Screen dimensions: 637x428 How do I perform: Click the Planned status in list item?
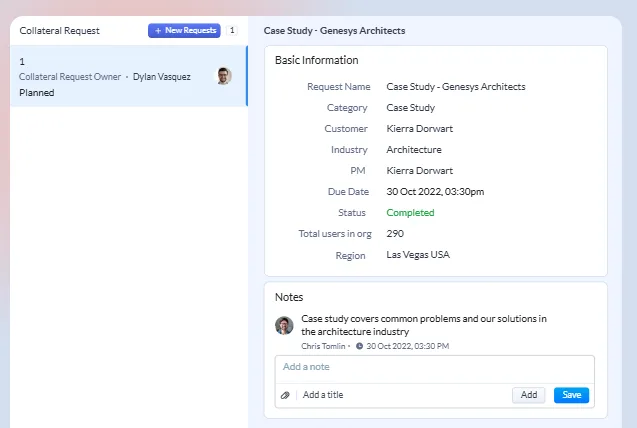pos(37,93)
